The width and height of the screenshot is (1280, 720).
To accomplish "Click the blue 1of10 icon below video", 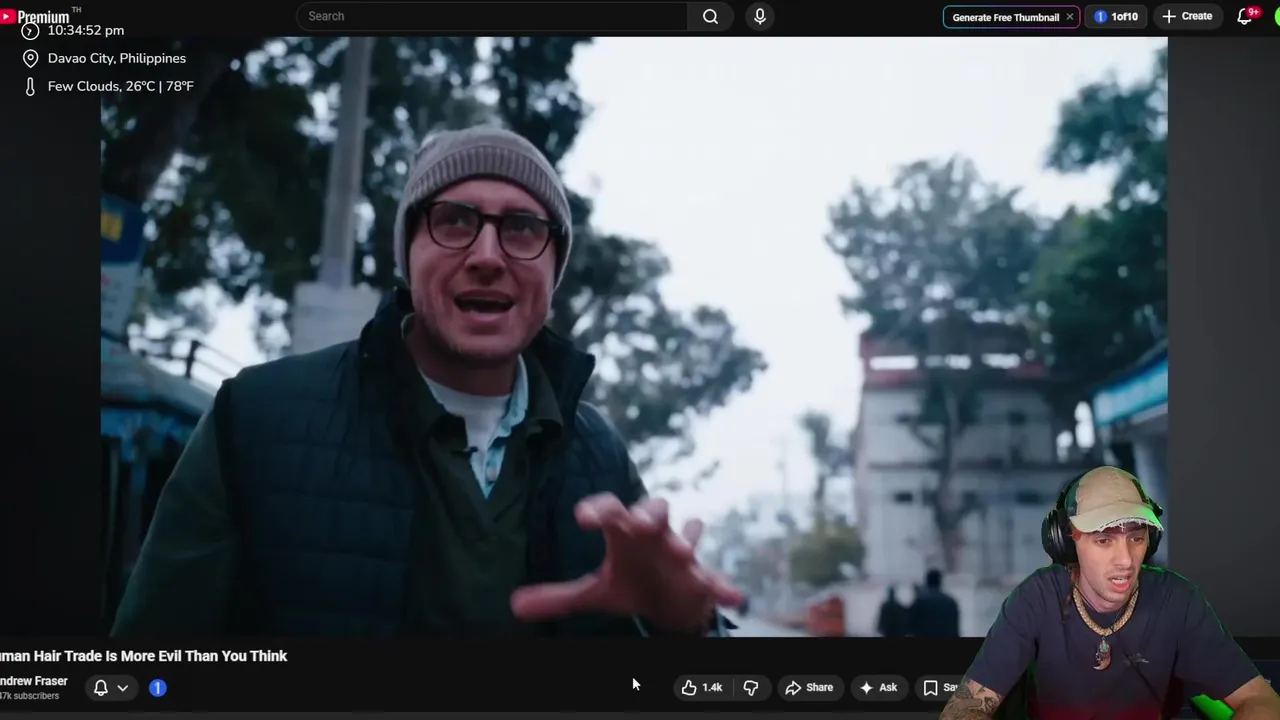I will tap(157, 688).
